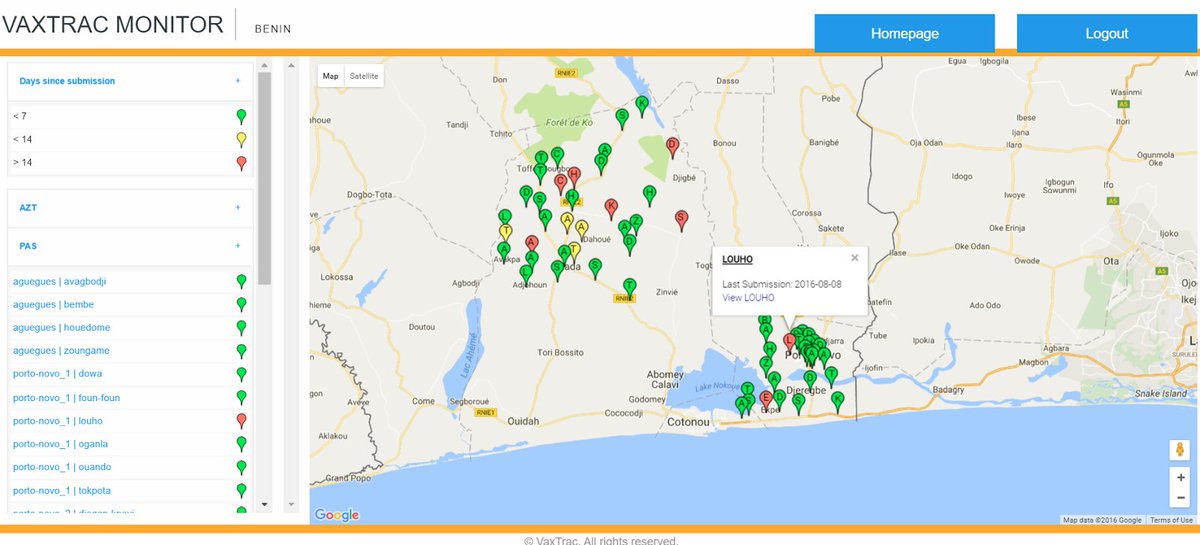Click the green T marker near Zinvié
The image size is (1200, 545).
(x=629, y=288)
